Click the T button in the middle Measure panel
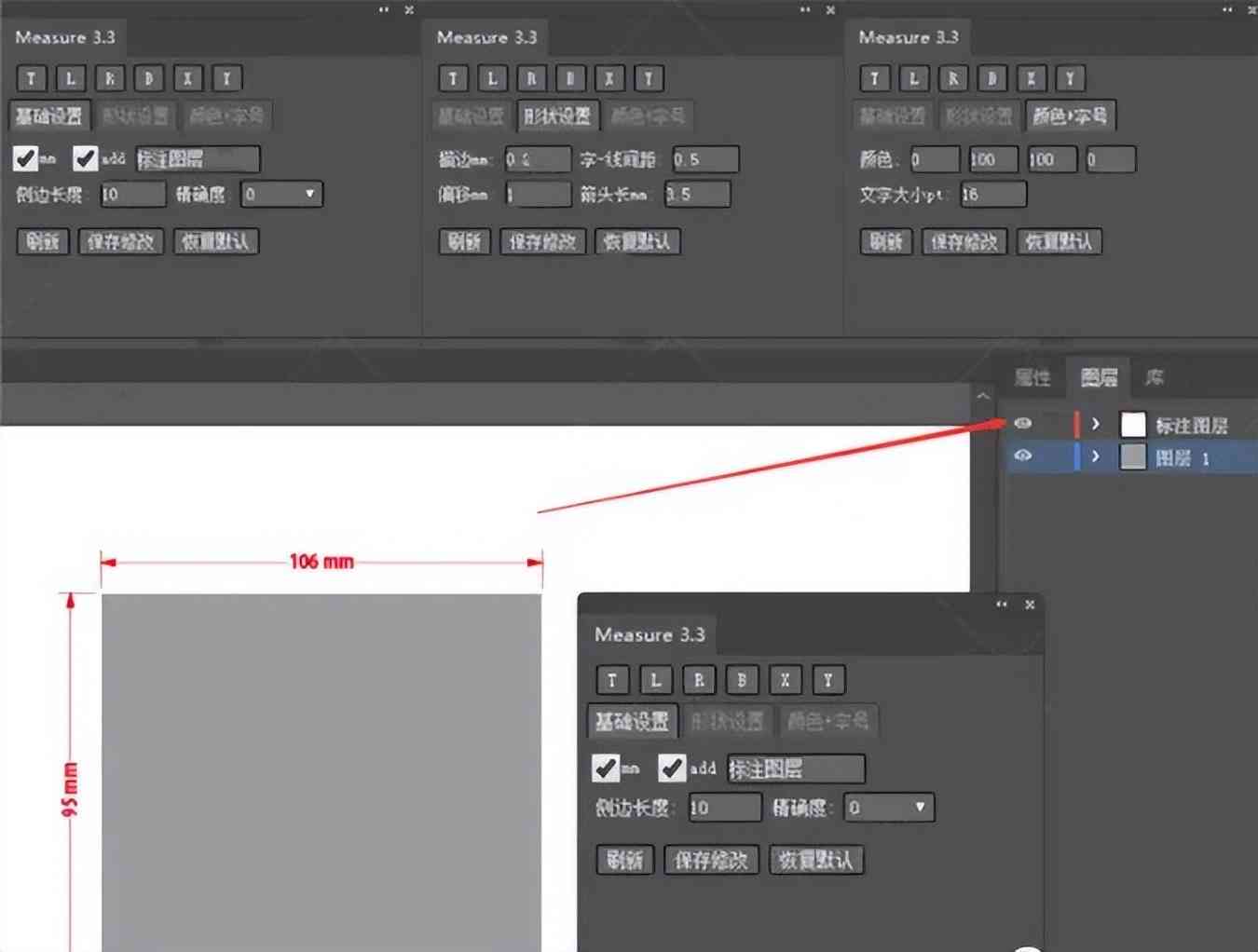The image size is (1258, 952). [453, 78]
